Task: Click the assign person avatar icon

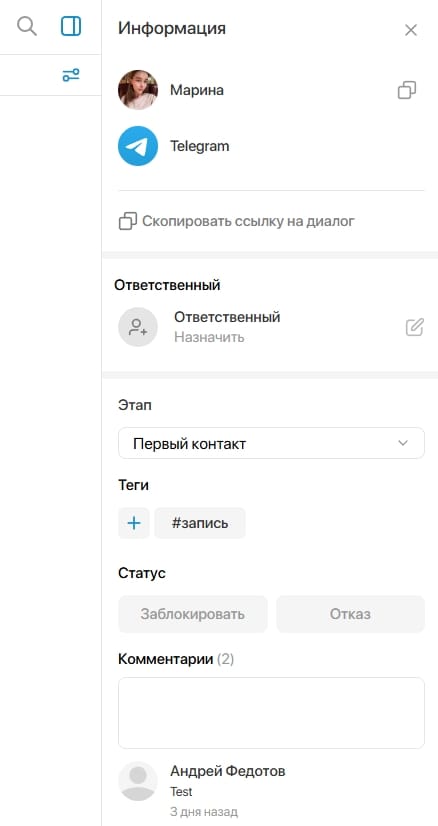Action: [x=138, y=327]
